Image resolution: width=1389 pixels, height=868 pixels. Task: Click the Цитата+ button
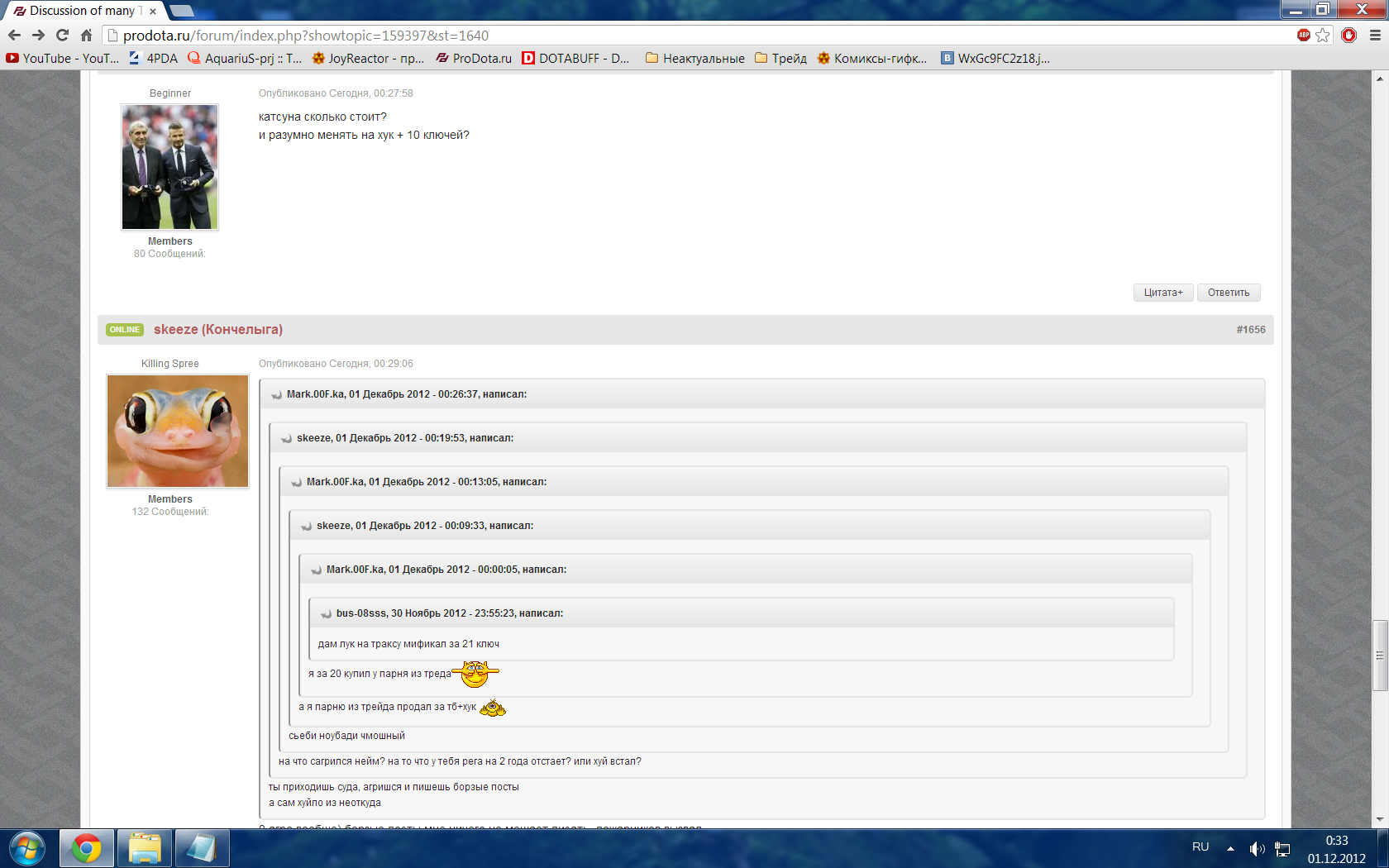1162,293
